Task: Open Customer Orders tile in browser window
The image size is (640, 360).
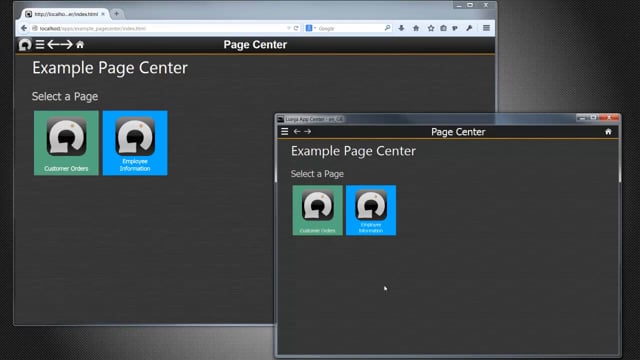Action: [66, 143]
